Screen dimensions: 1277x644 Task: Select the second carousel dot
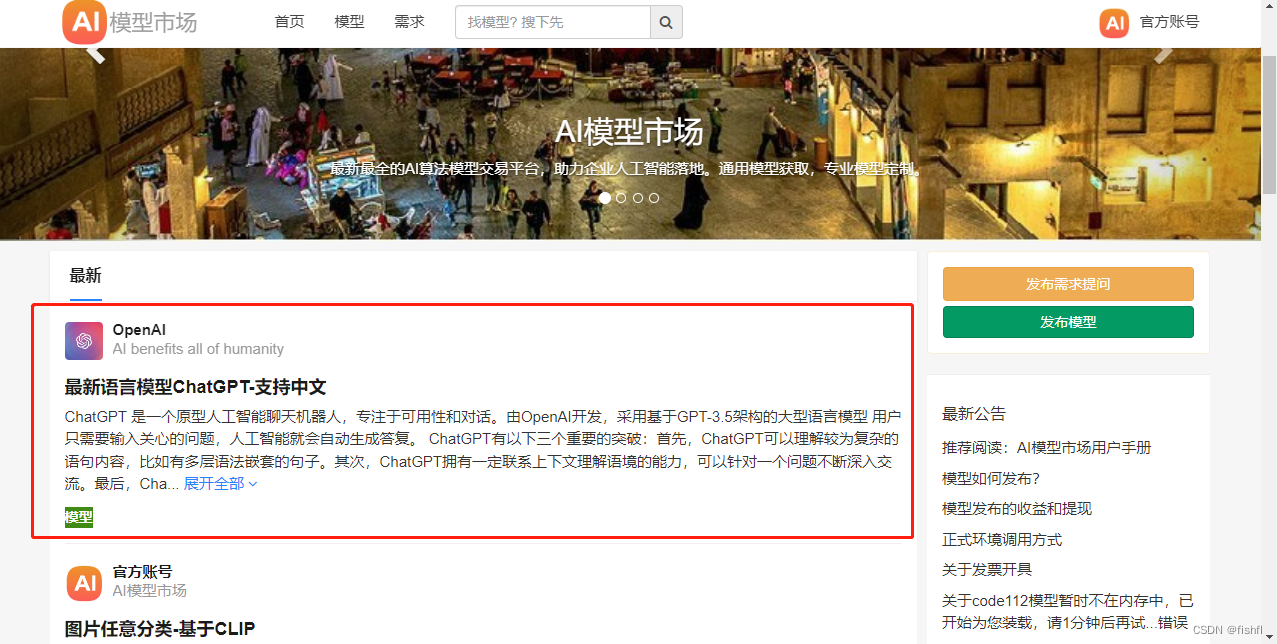pyautogui.click(x=621, y=198)
